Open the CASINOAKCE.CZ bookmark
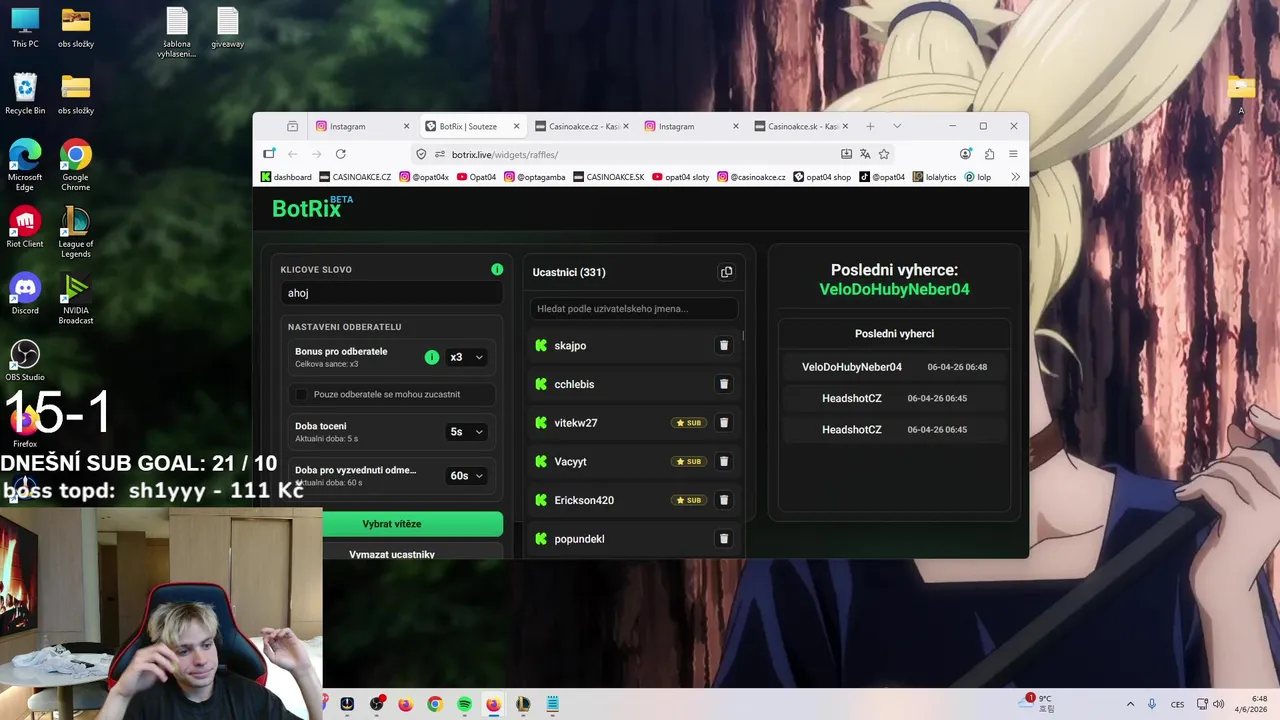 coord(355,177)
